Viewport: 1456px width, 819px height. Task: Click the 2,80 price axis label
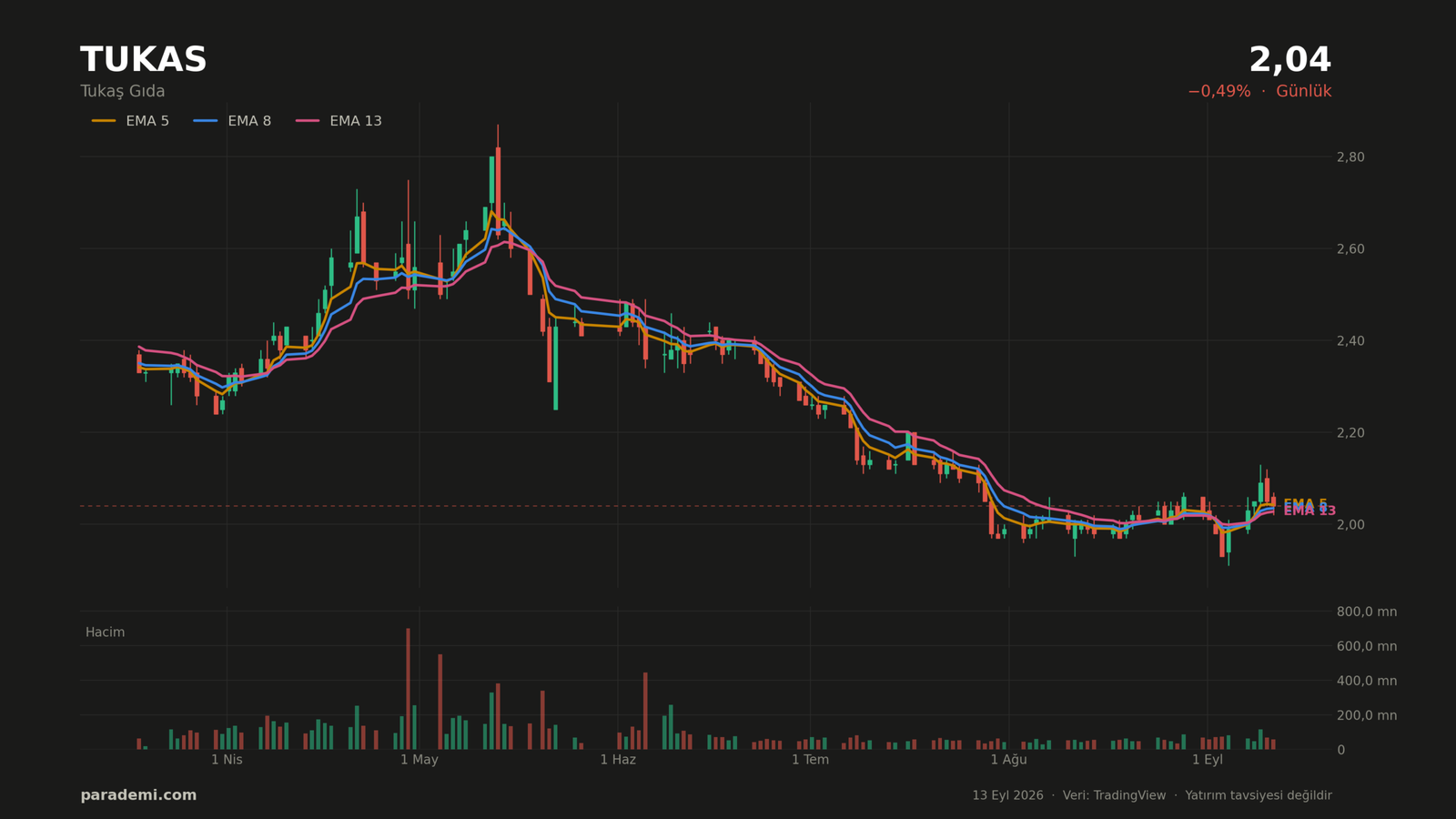click(x=1350, y=157)
